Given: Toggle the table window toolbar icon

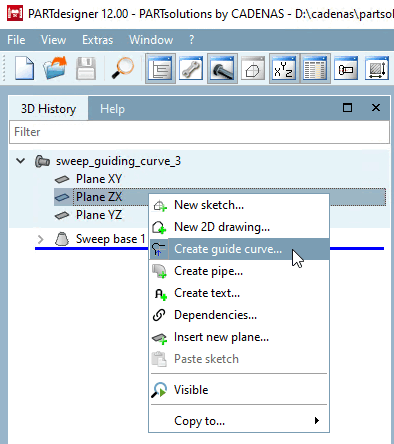Looking at the screenshot, I should click(315, 68).
